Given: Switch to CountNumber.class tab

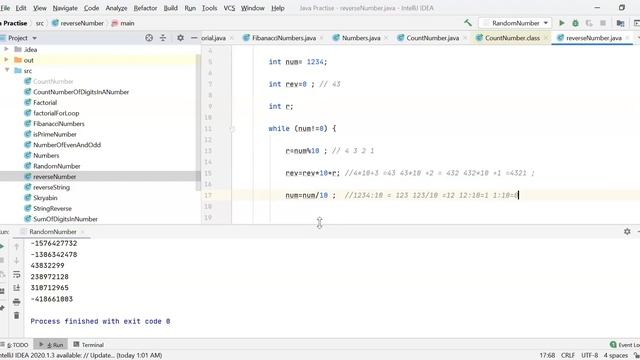Looking at the screenshot, I should (512, 38).
